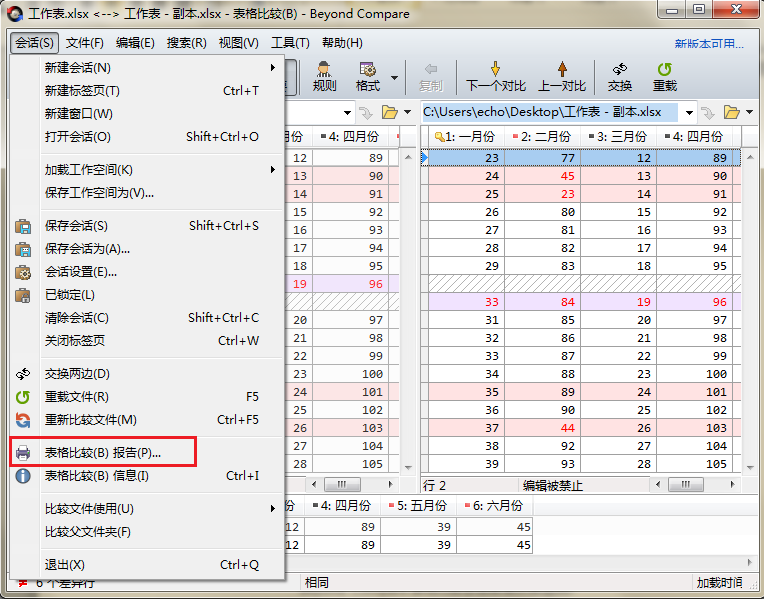Click cell 84 in the purple row
This screenshot has height=599, width=764.
pyautogui.click(x=542, y=302)
